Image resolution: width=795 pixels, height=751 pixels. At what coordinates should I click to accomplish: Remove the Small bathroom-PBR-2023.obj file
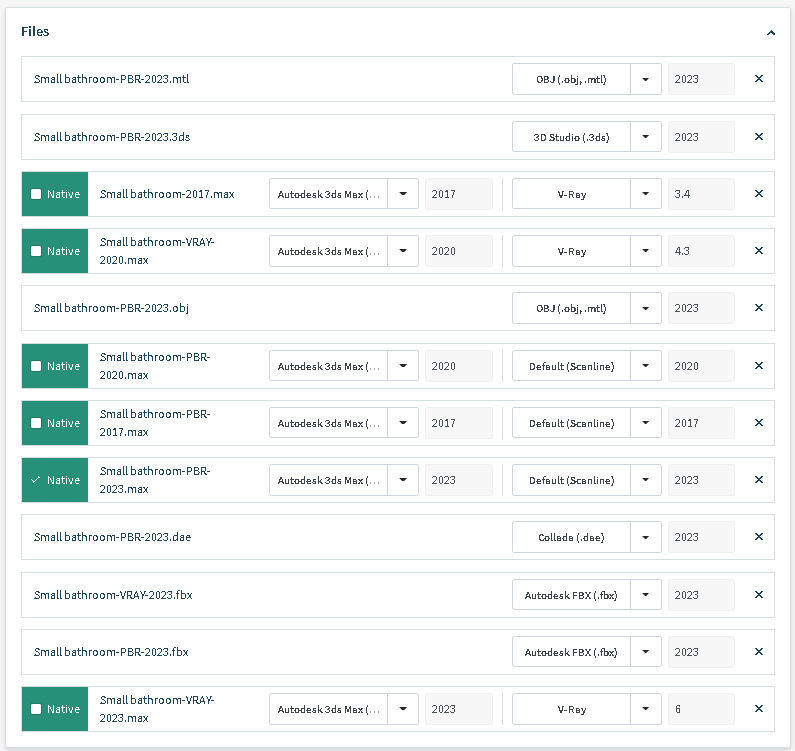click(758, 308)
